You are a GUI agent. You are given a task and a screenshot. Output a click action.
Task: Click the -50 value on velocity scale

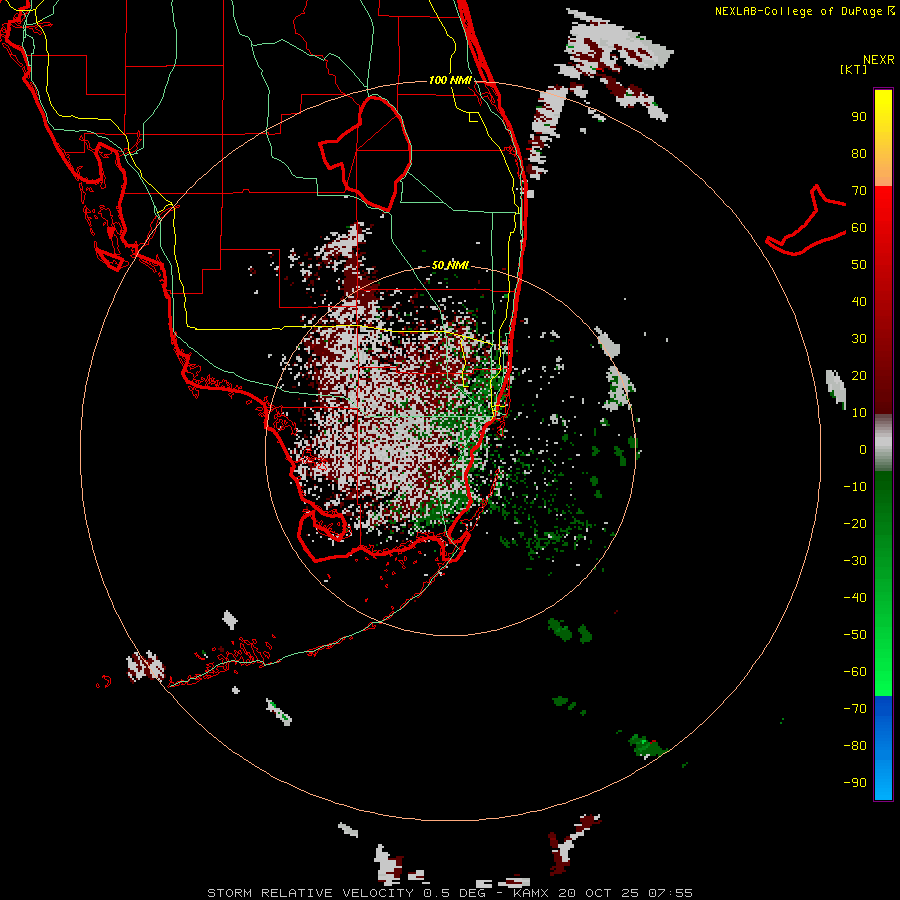tap(855, 635)
